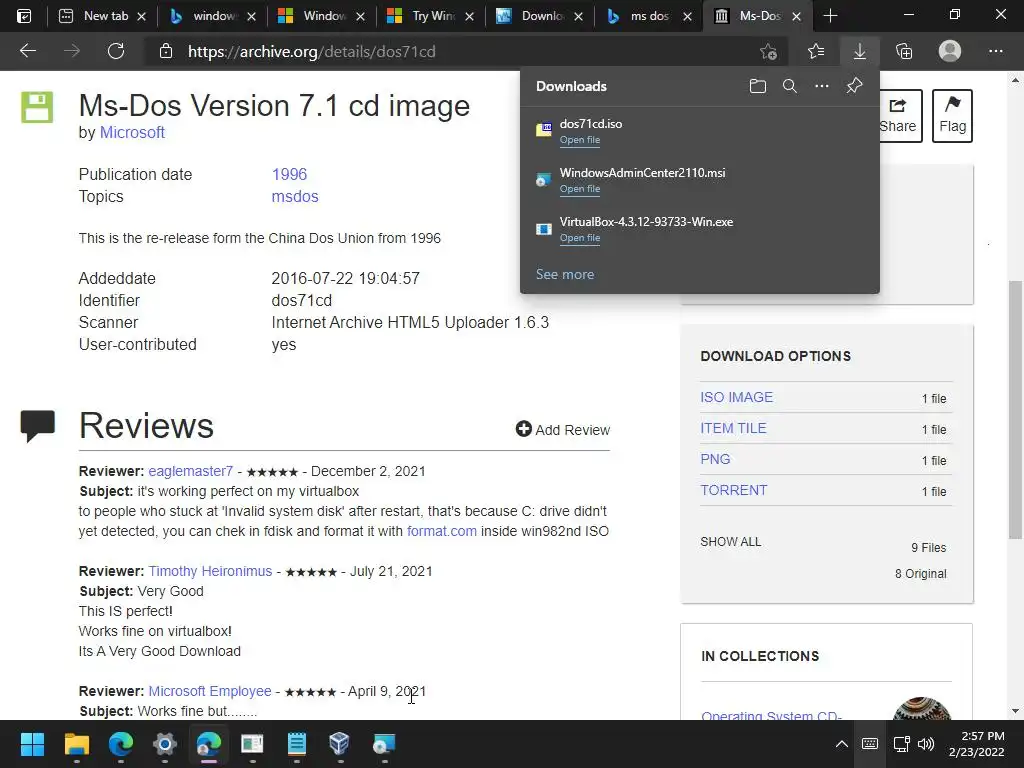This screenshot has height=768, width=1024.
Task: Open file link under dos71cd.iso
Action: 579,140
